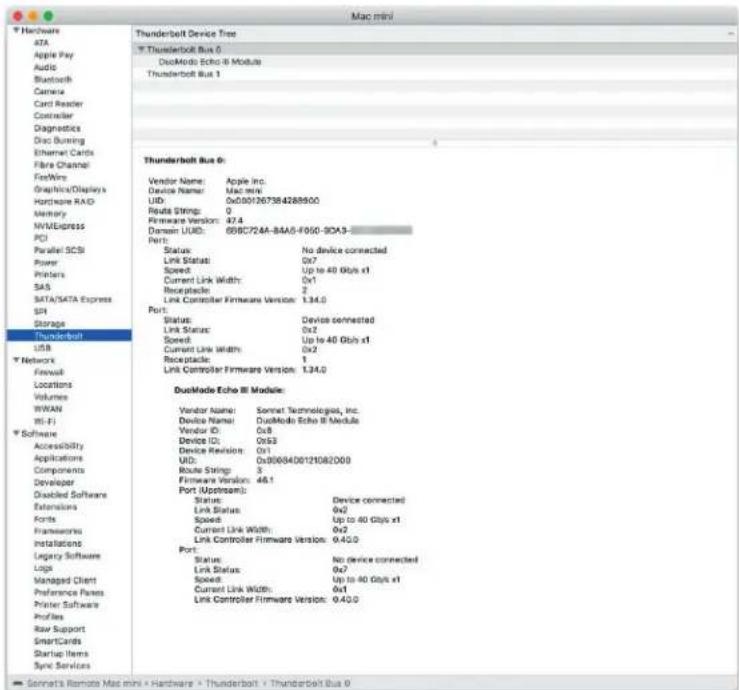The image size is (739, 690).
Task: Select Wi-Fi in sidebar
Action: tap(44, 421)
